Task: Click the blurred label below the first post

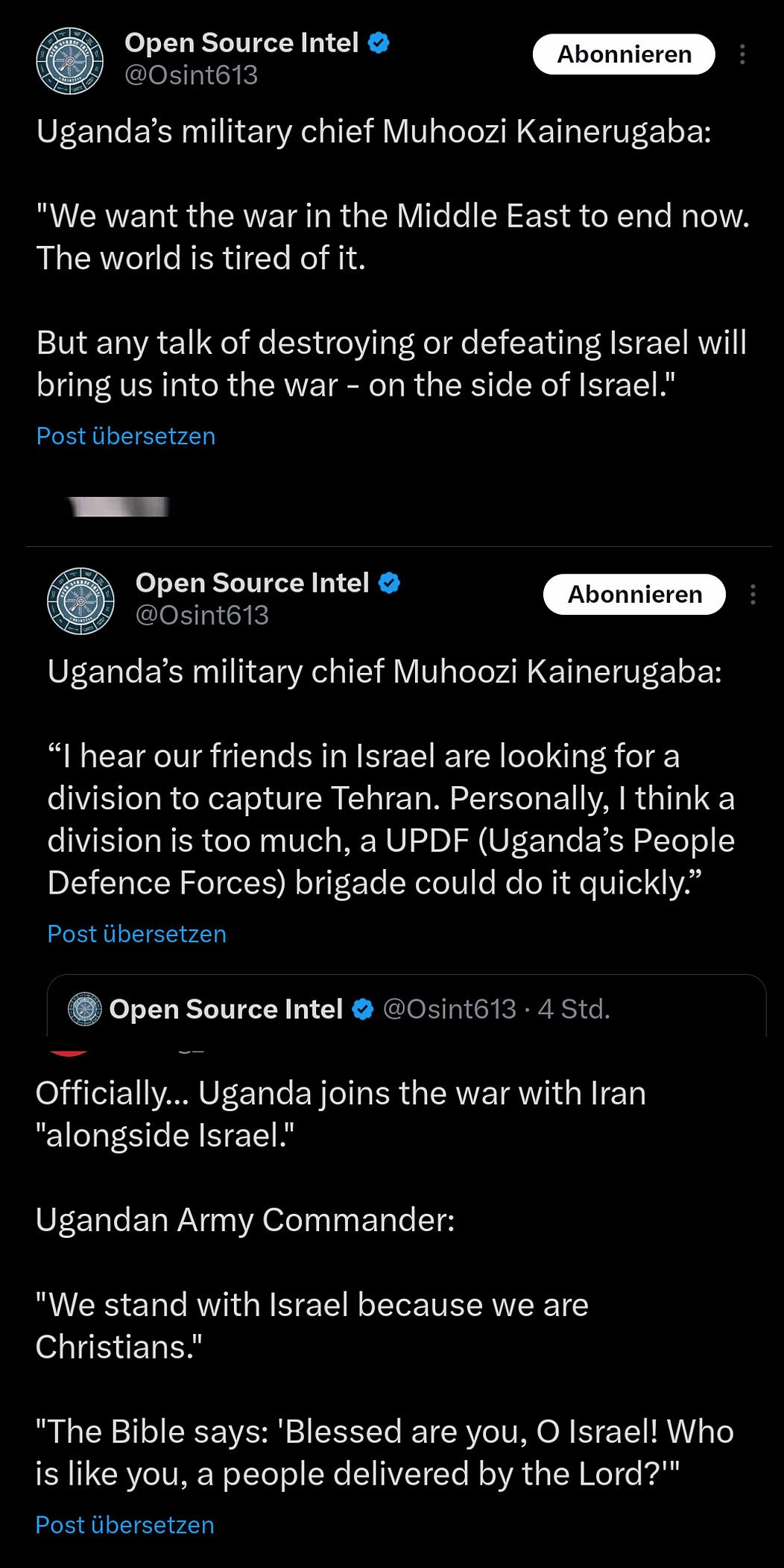Action: point(119,507)
